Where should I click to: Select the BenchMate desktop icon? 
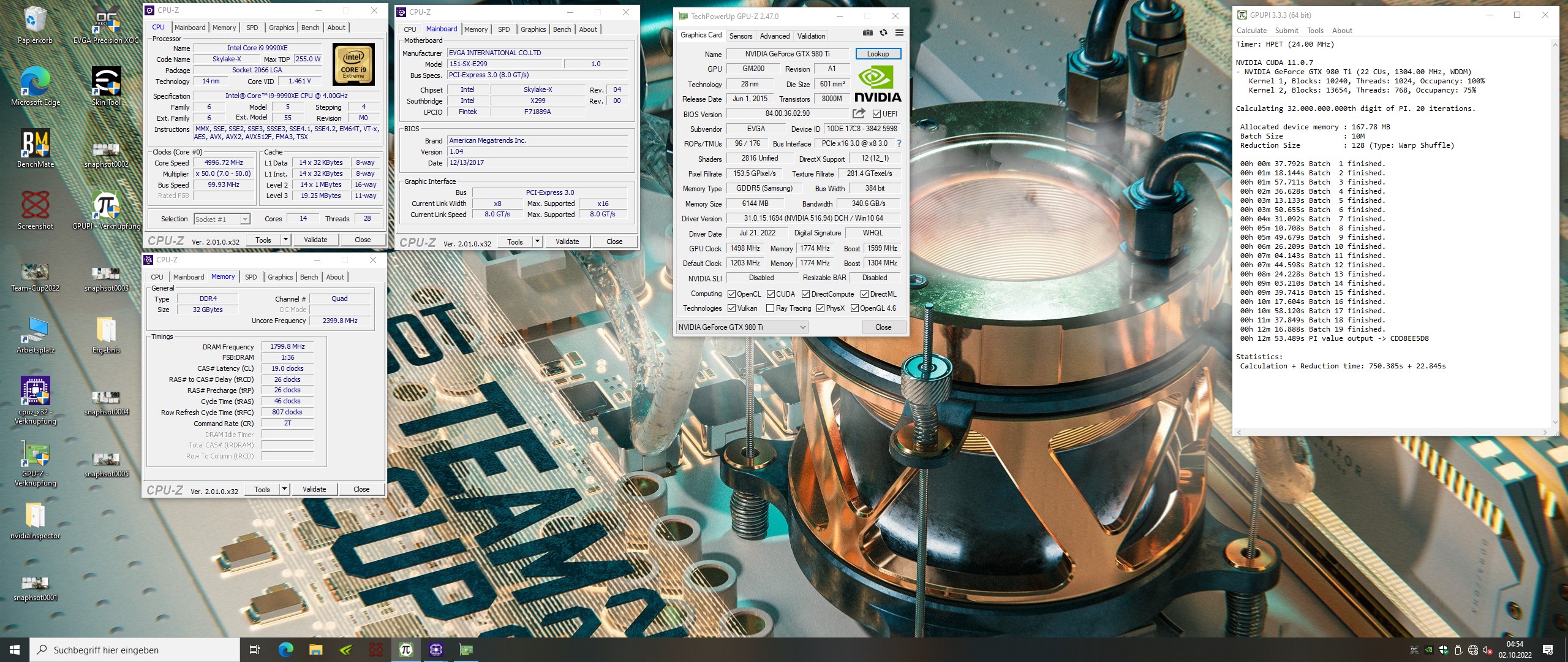(36, 149)
